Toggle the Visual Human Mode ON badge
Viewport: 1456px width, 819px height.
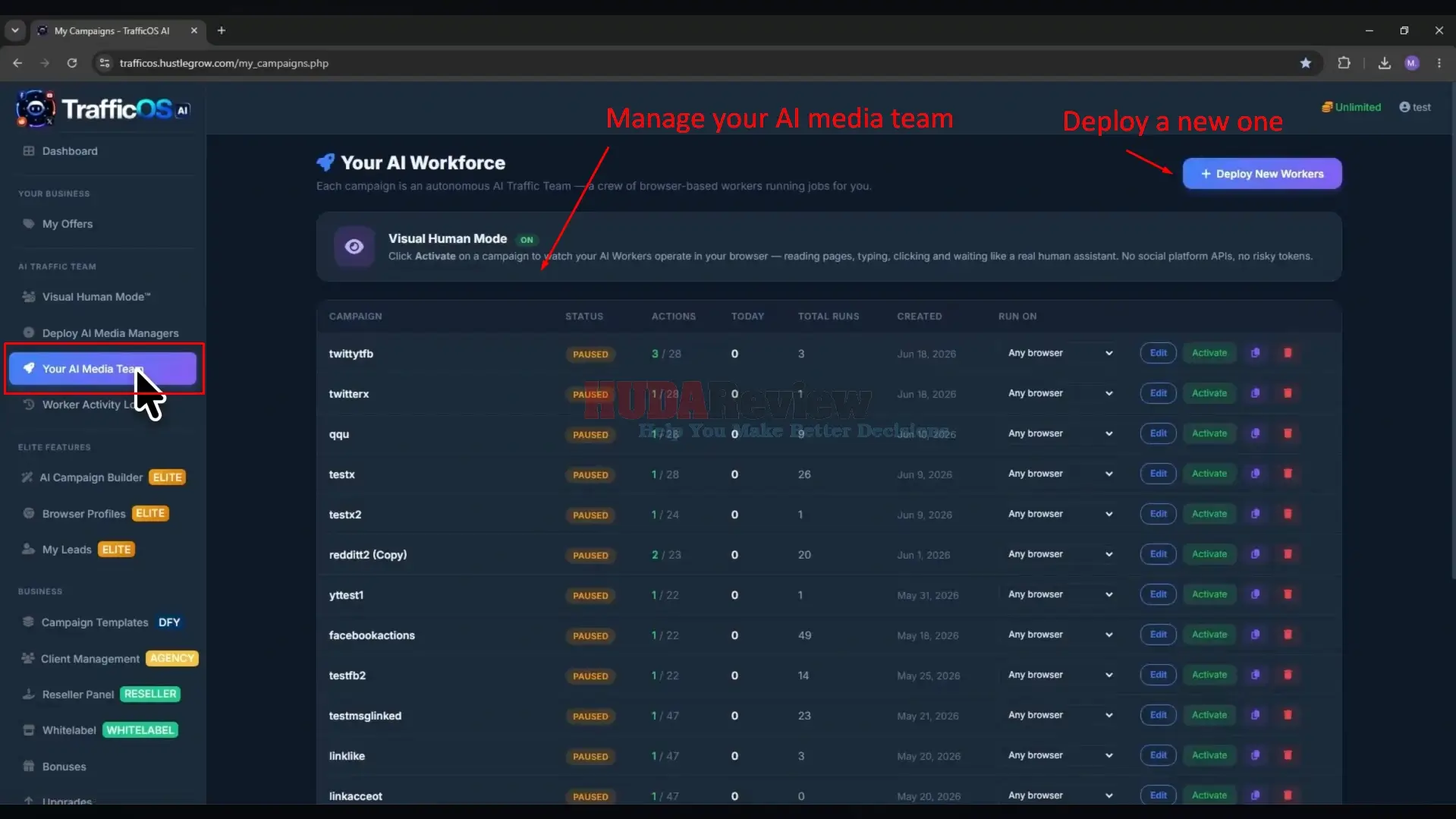pos(527,240)
